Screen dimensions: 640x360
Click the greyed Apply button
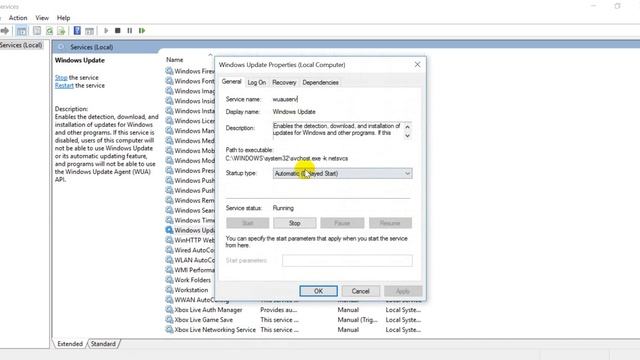(x=402, y=291)
